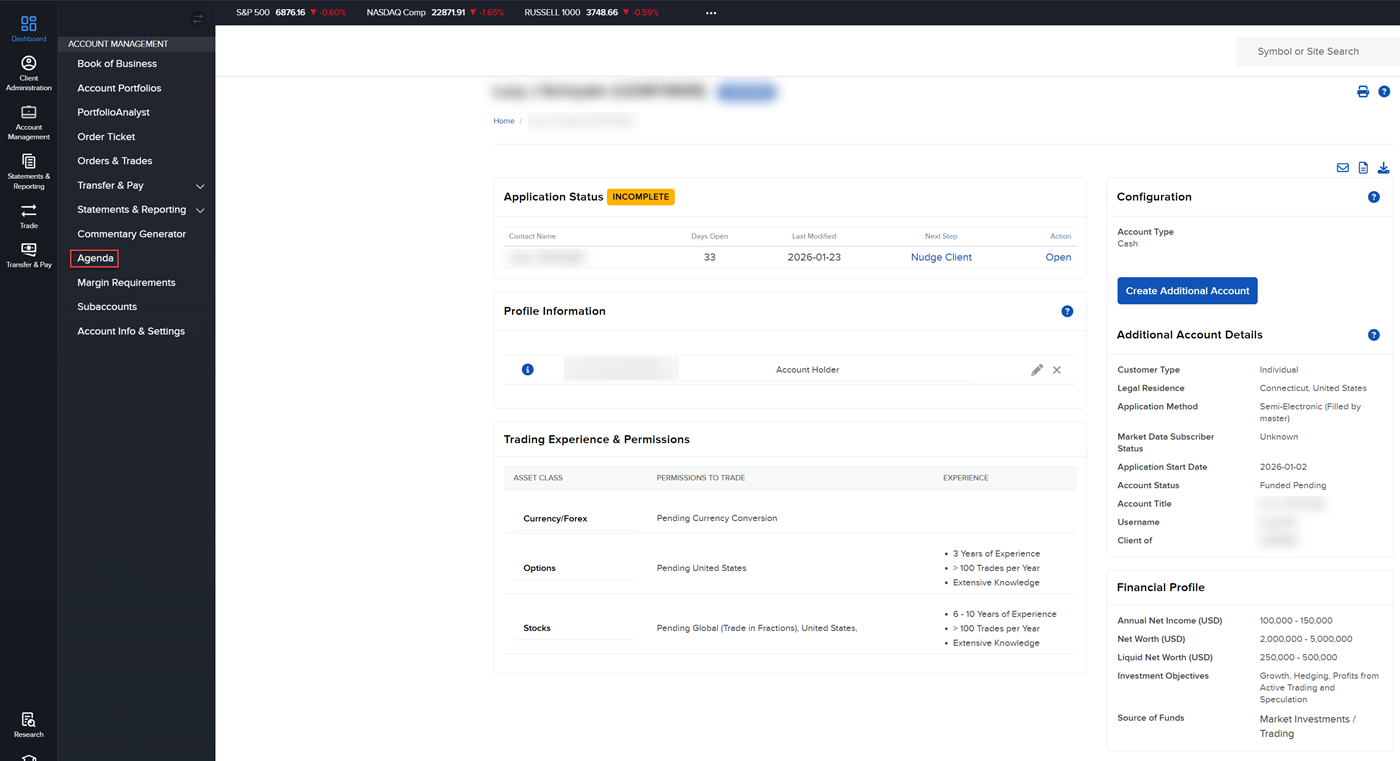Click the Create Additional Account button

click(1187, 290)
